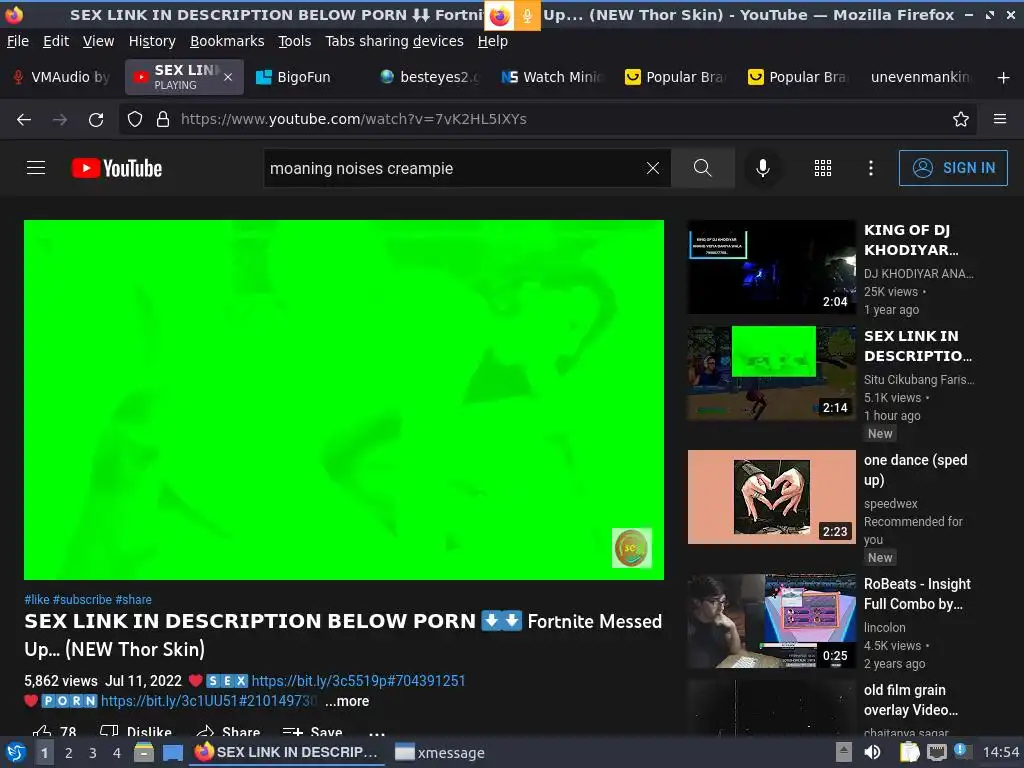Image resolution: width=1024 pixels, height=768 pixels.
Task: Click the #like hashtag
Action: coord(37,600)
